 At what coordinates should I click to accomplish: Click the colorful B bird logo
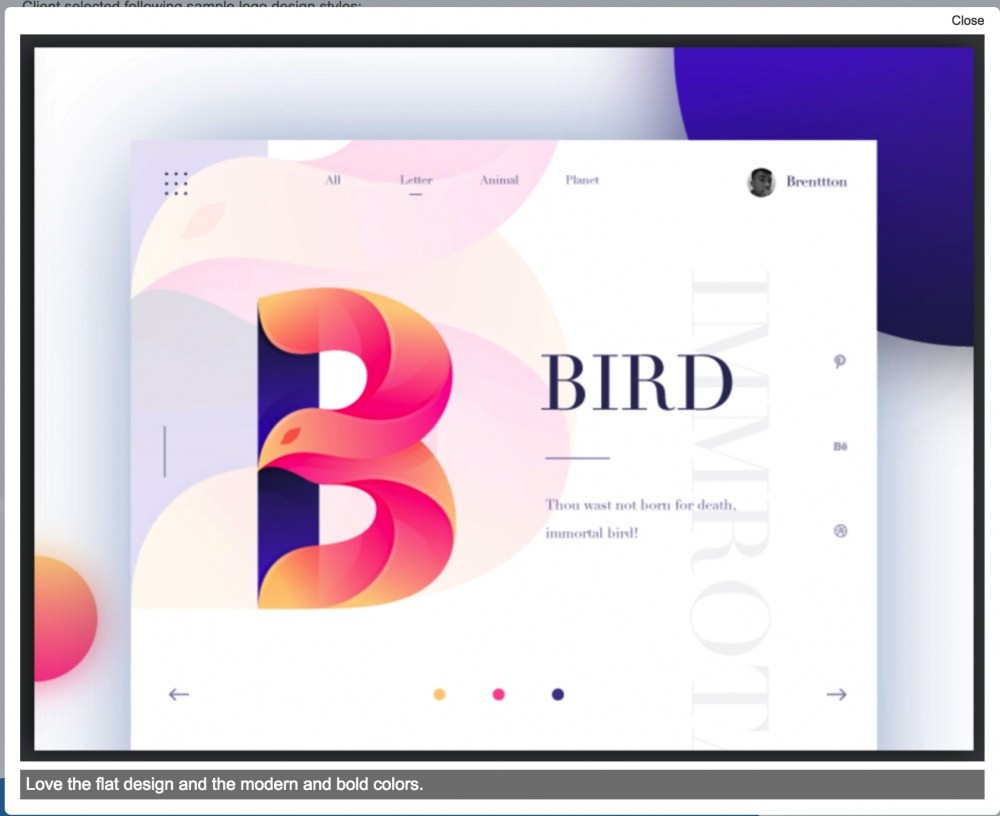pos(355,448)
